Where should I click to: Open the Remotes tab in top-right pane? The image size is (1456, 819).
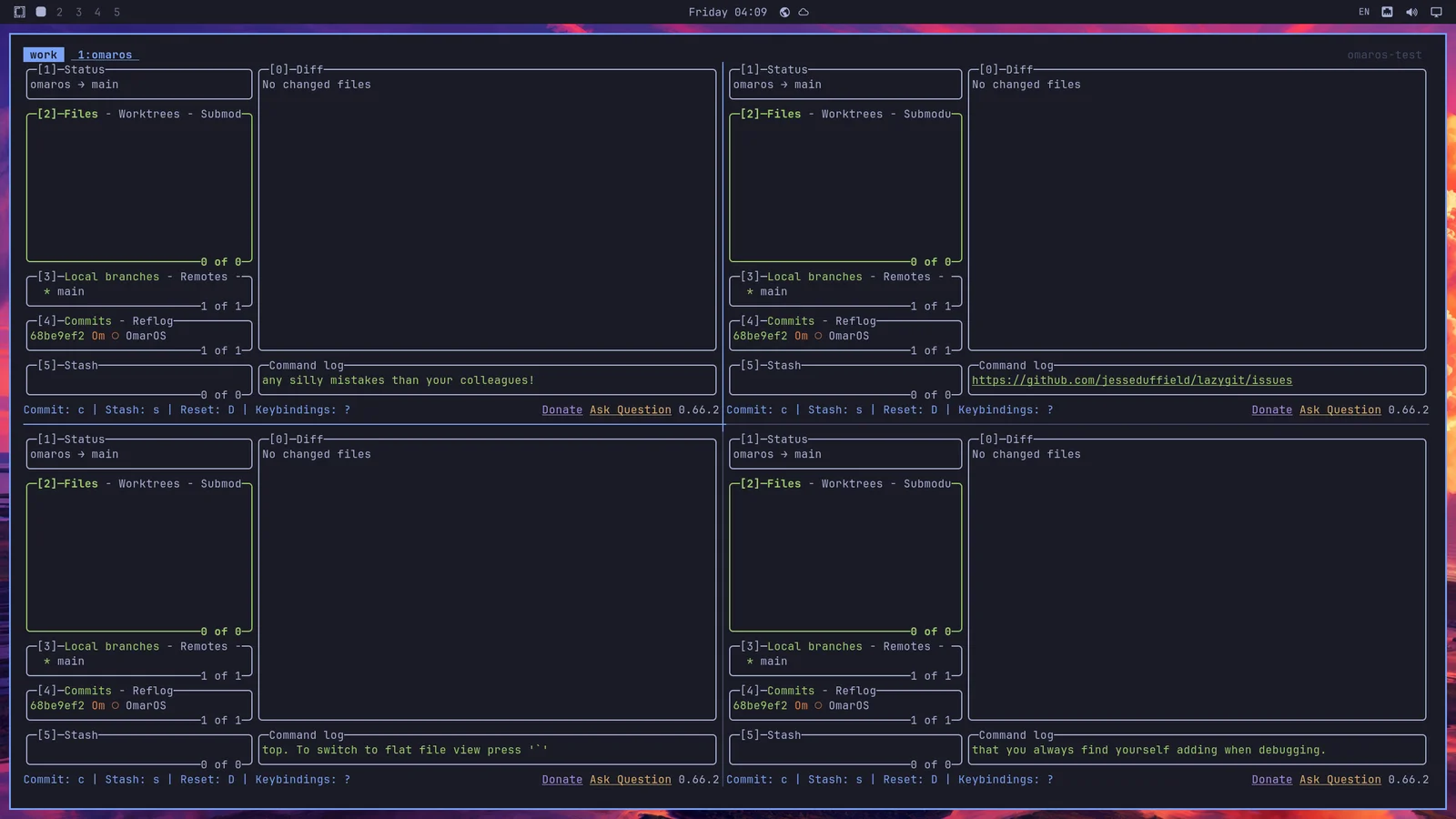[907, 277]
